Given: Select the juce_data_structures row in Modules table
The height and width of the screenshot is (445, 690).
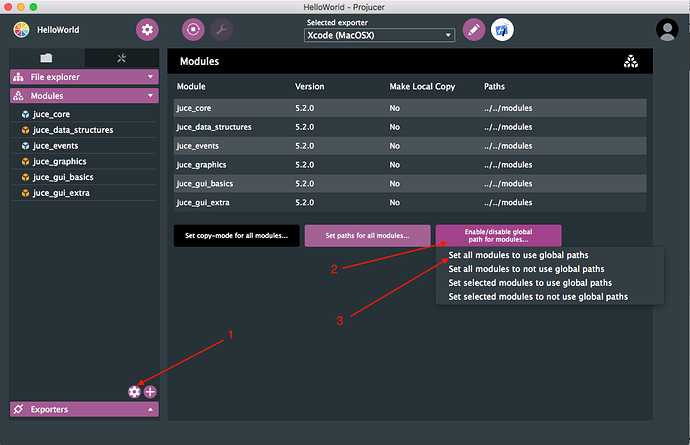Looking at the screenshot, I should click(x=410, y=127).
